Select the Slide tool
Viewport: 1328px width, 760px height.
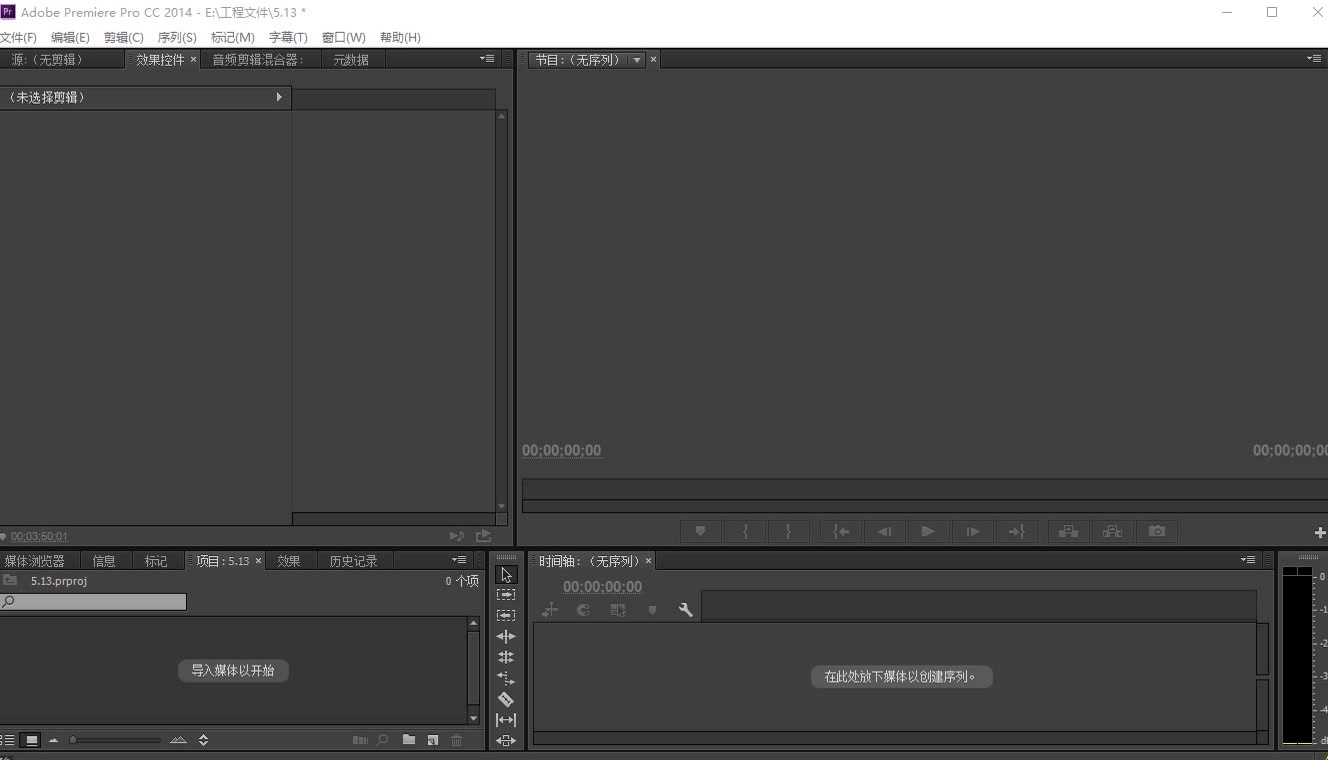(506, 741)
